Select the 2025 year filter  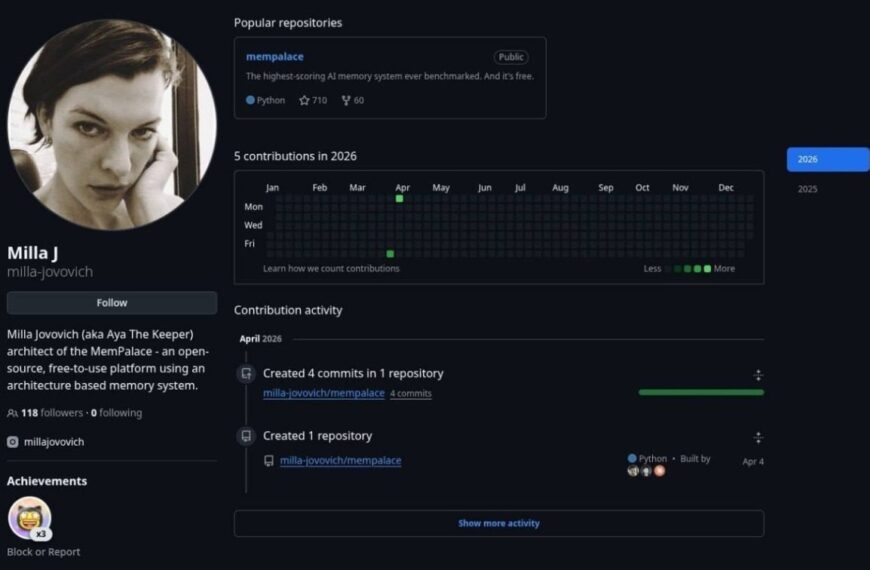pyautogui.click(x=807, y=189)
